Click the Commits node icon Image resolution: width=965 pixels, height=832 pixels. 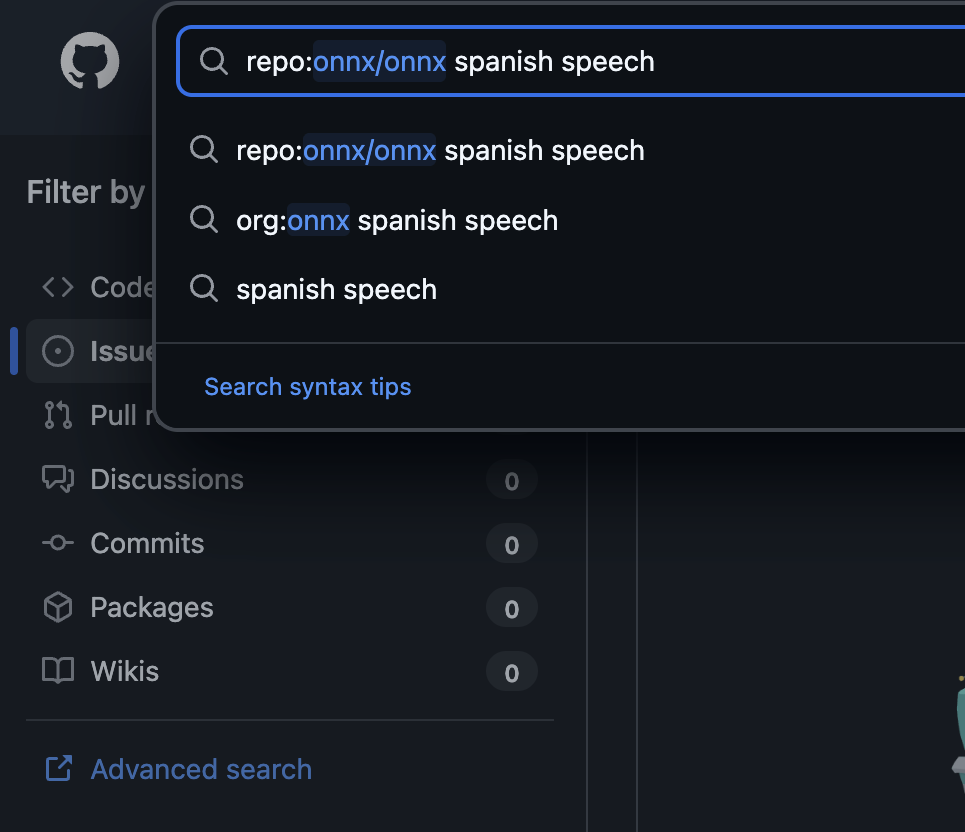(x=58, y=543)
